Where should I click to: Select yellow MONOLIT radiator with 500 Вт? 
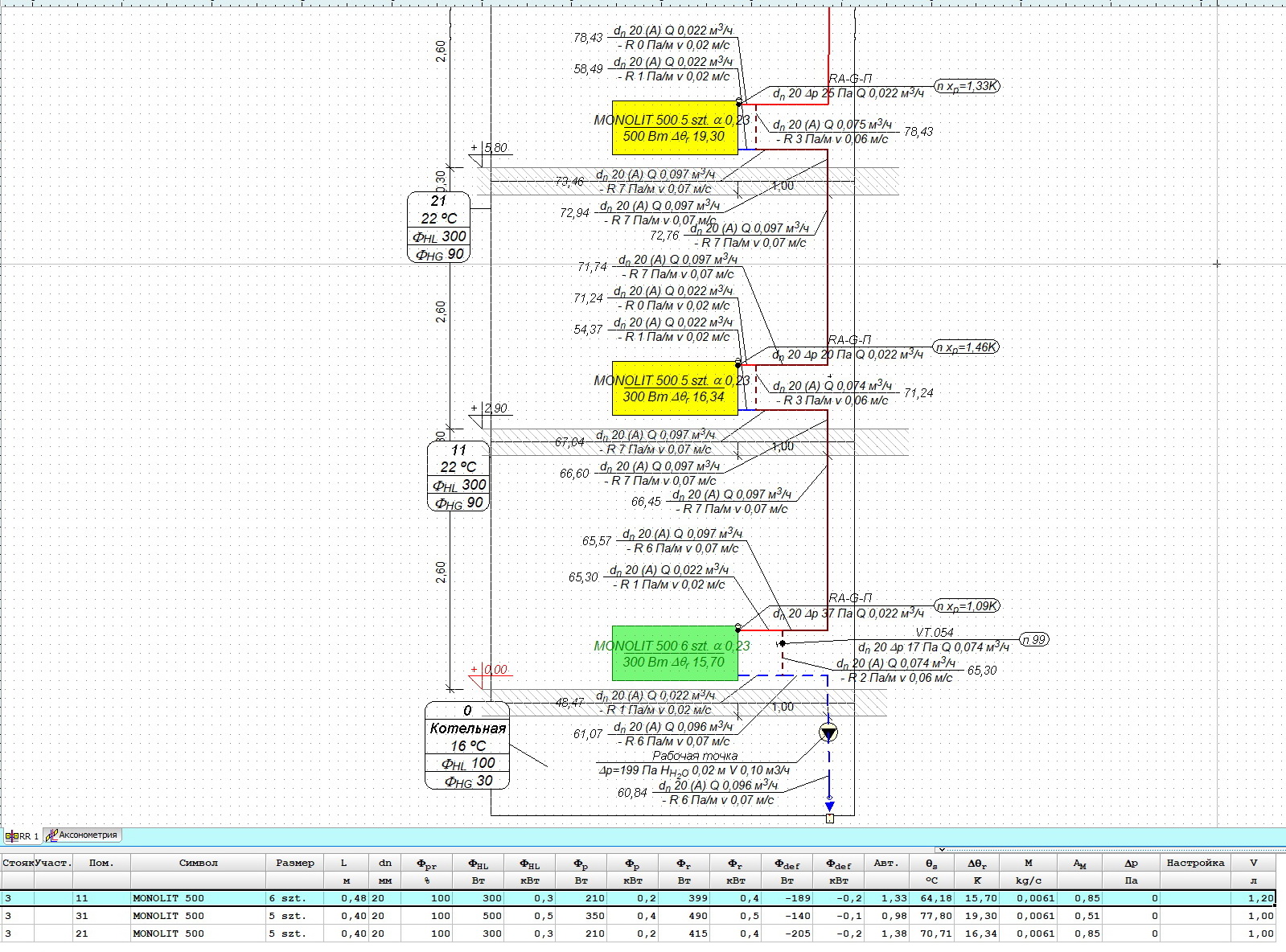click(674, 128)
